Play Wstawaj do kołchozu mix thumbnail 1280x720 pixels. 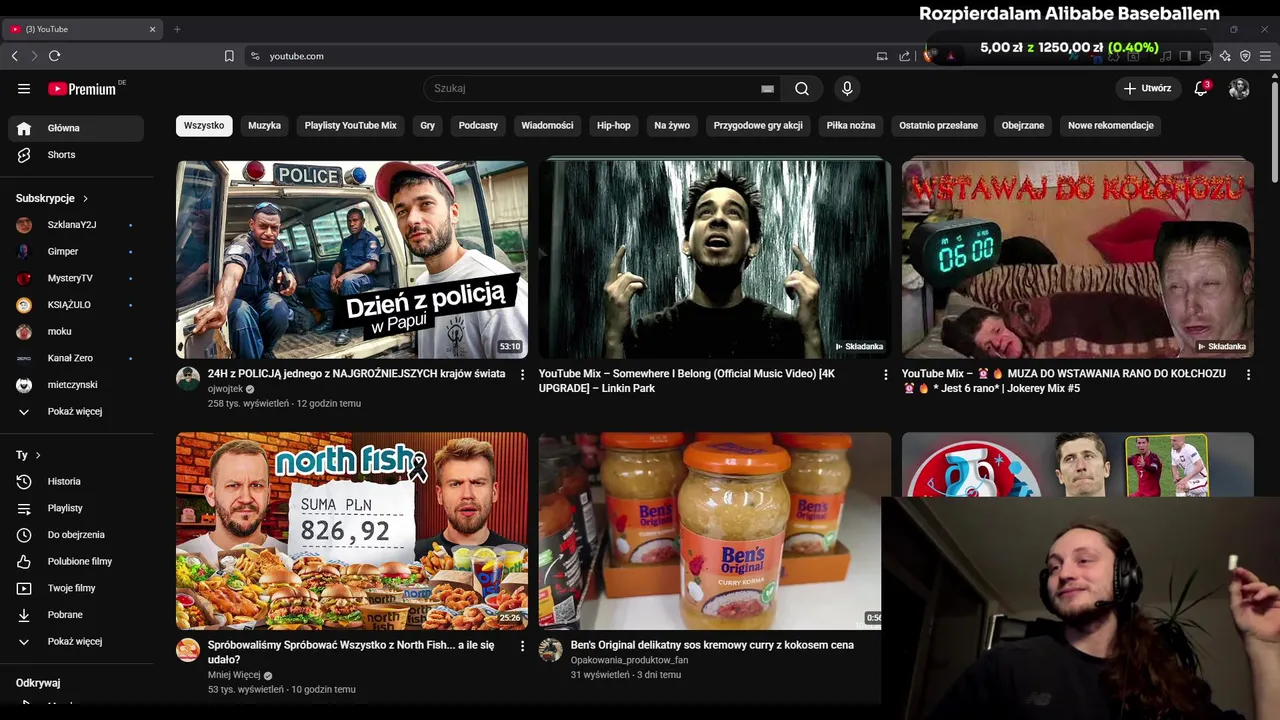1078,259
